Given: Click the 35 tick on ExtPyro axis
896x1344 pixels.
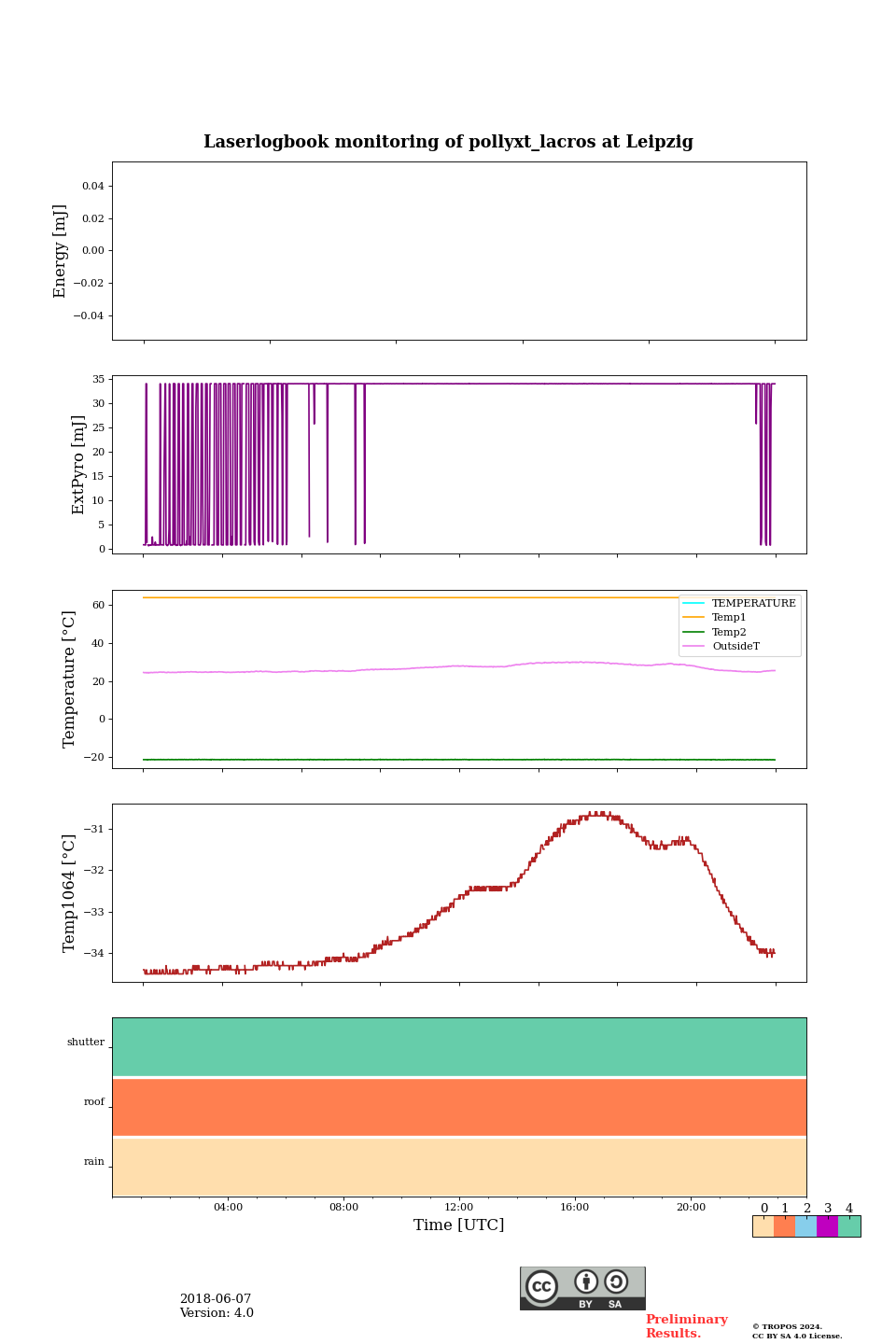Looking at the screenshot, I should click(98, 380).
